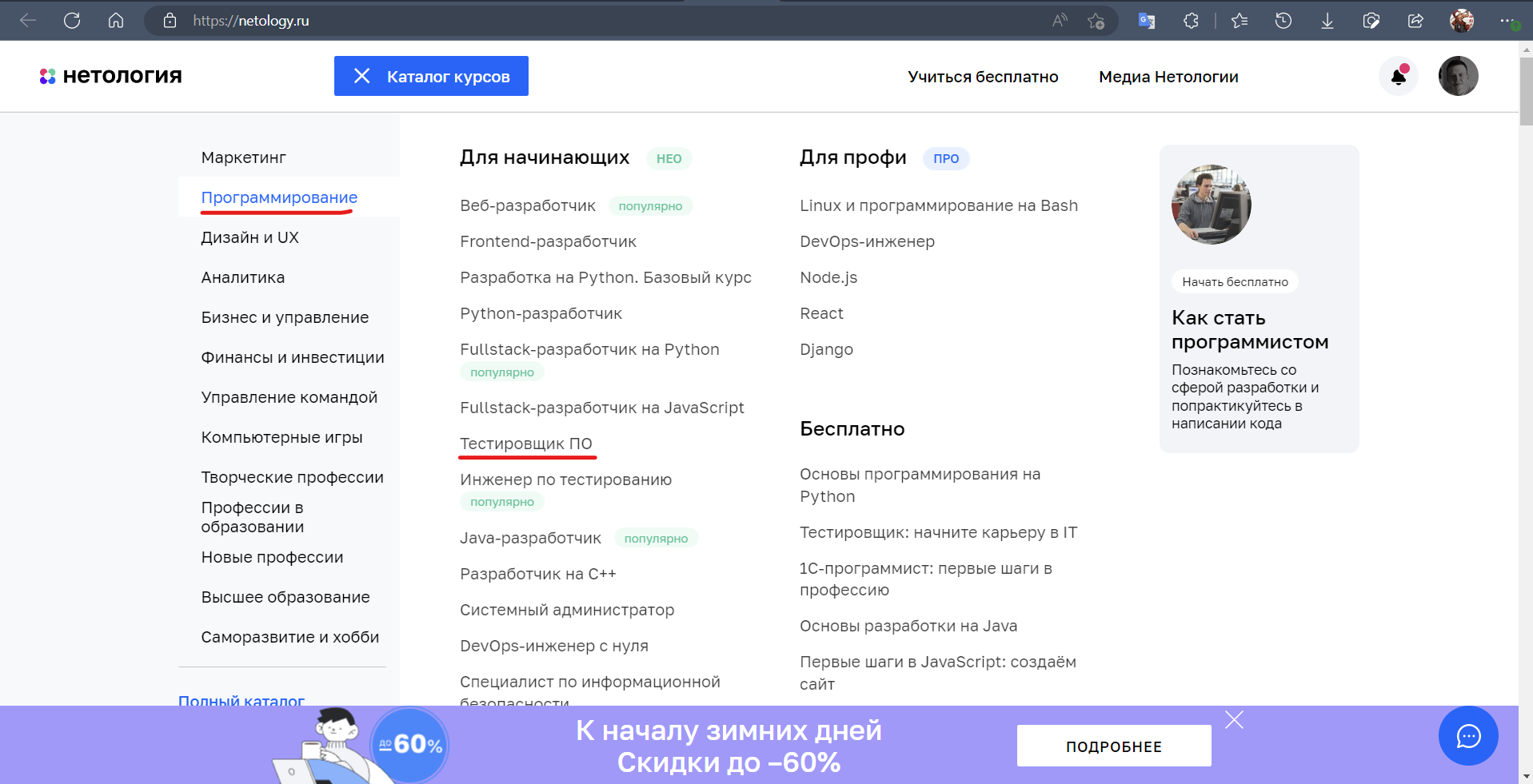Image resolution: width=1533 pixels, height=784 pixels.
Task: Open the browser extensions puzzle icon
Action: (1191, 21)
